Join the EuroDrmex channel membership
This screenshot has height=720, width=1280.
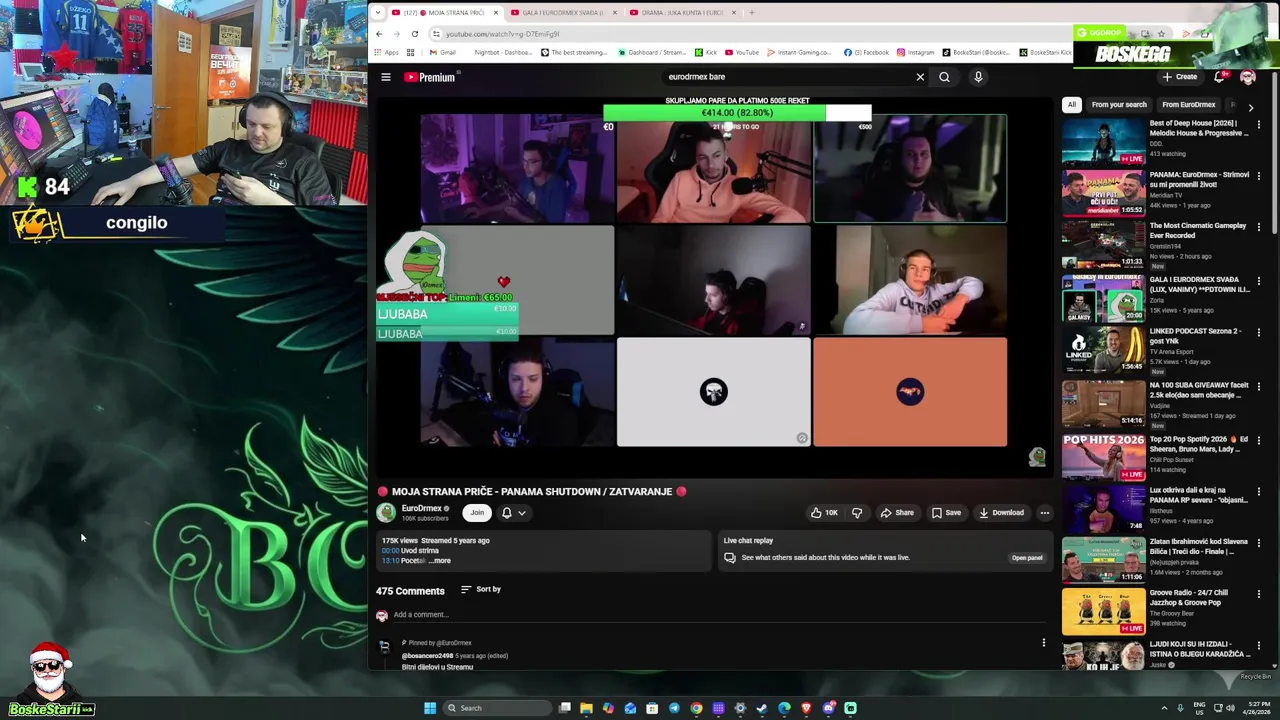point(477,513)
